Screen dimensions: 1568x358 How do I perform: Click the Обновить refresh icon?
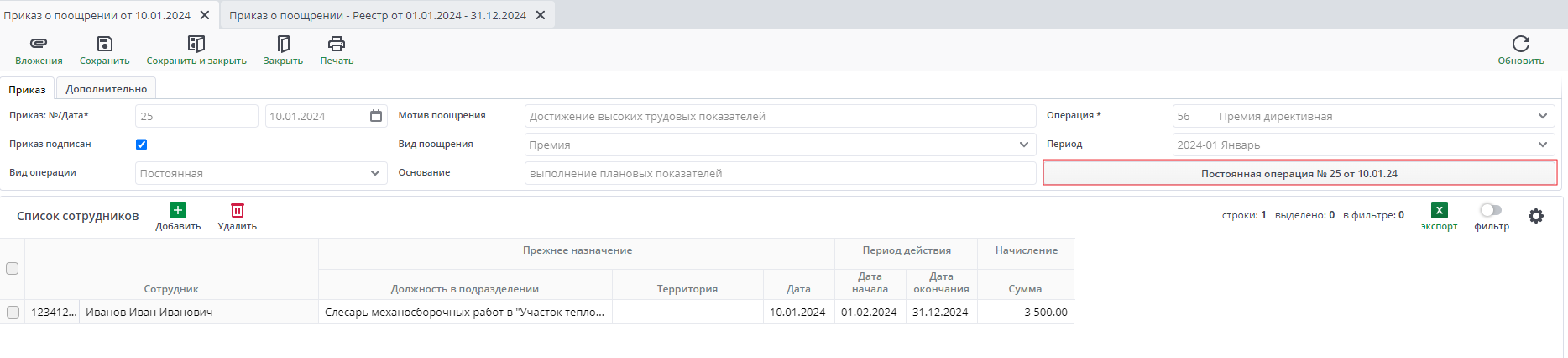[1520, 44]
